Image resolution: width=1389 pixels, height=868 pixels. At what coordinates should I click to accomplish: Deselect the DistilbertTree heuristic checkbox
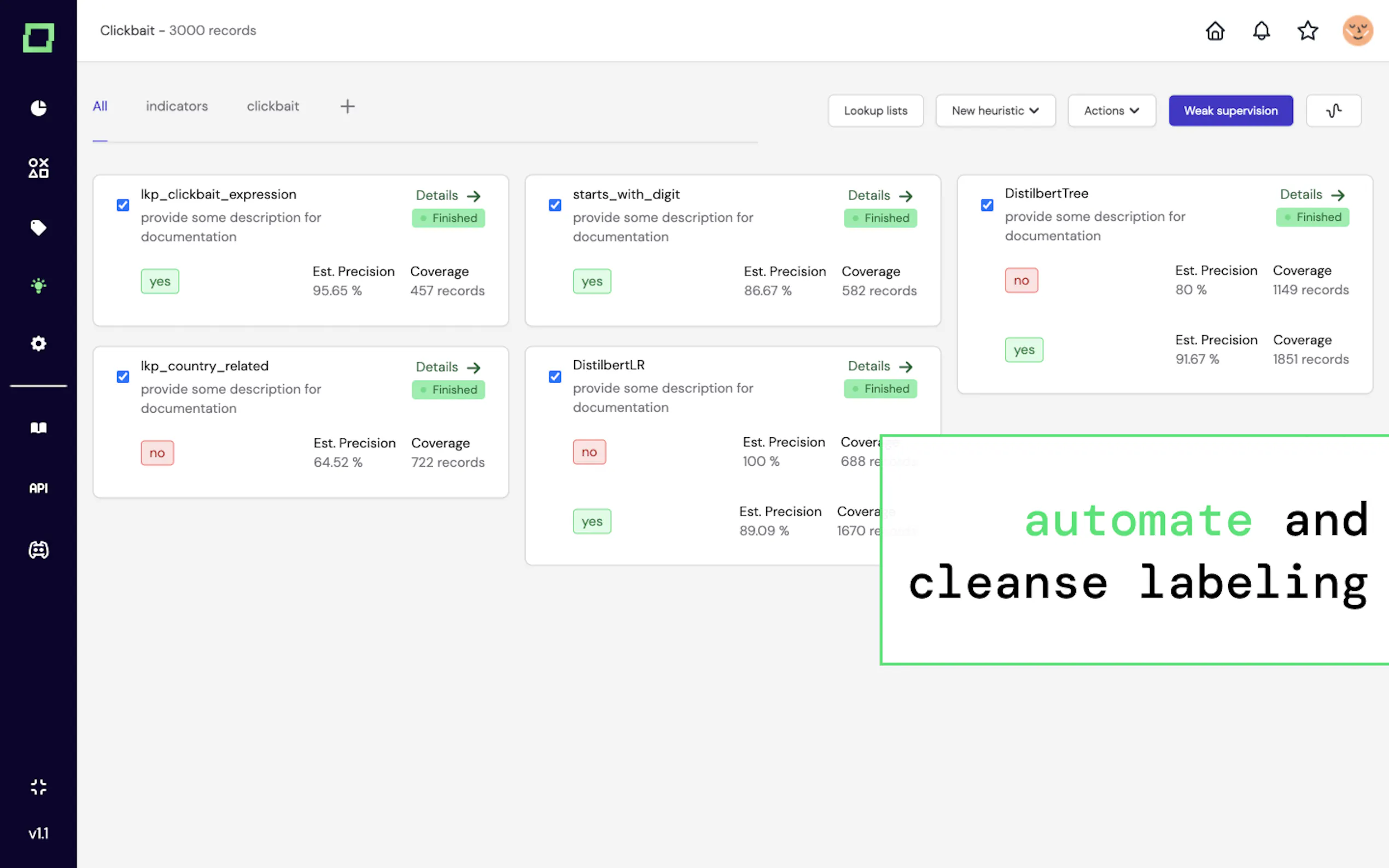pyautogui.click(x=987, y=206)
